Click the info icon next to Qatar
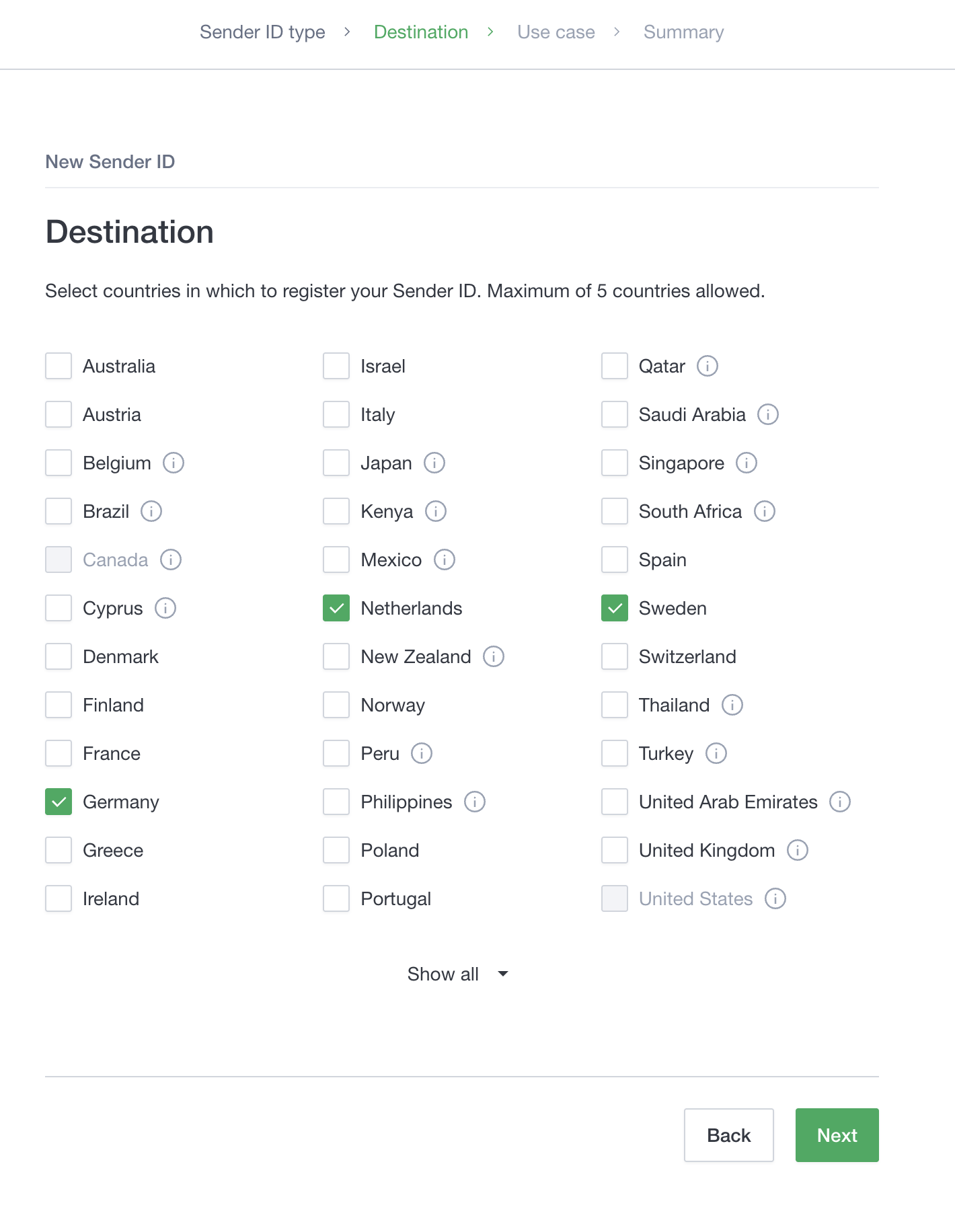Screen dimensions: 955x1232 [x=707, y=367]
